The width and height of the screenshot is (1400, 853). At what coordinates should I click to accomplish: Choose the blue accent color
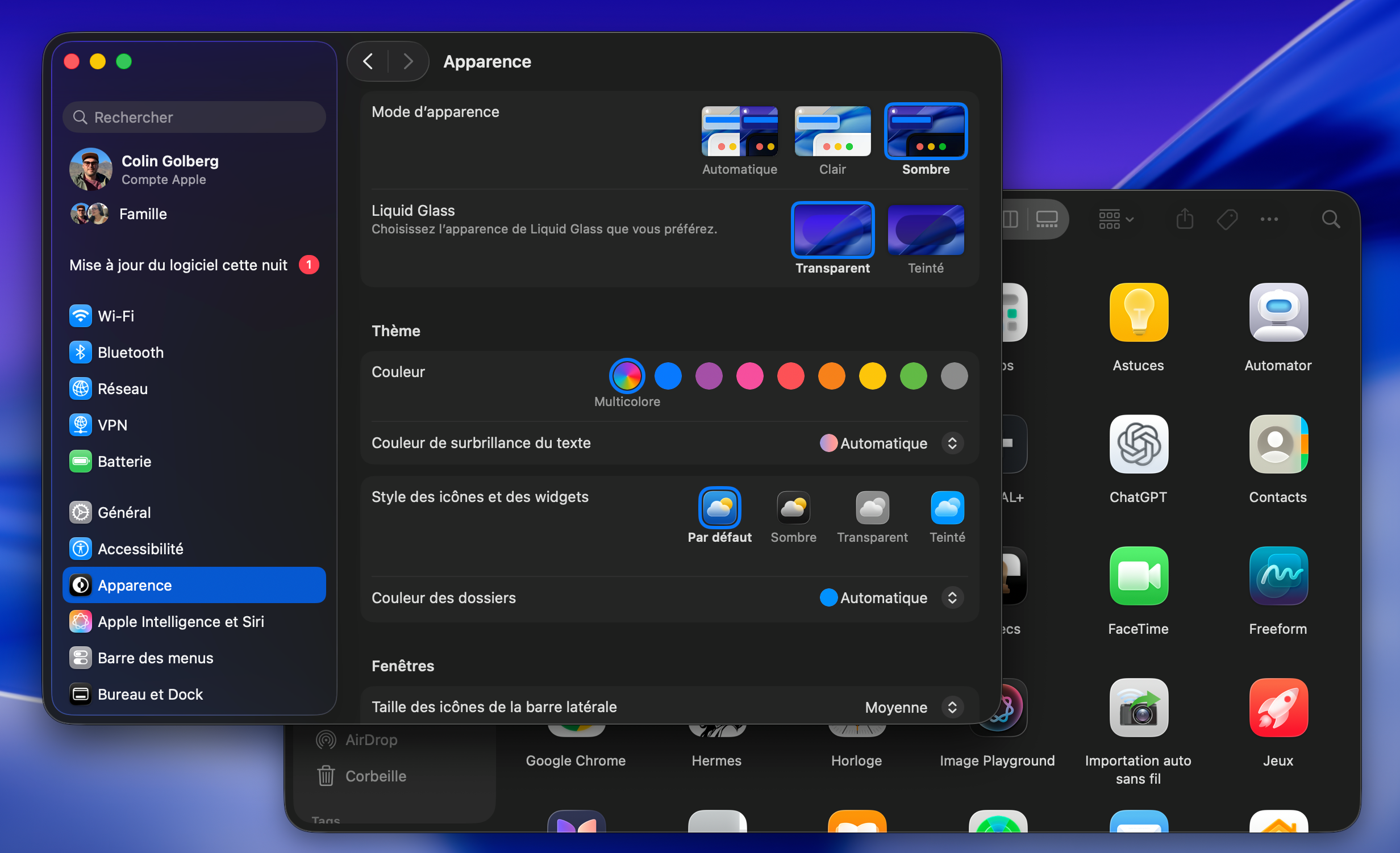[x=668, y=375]
